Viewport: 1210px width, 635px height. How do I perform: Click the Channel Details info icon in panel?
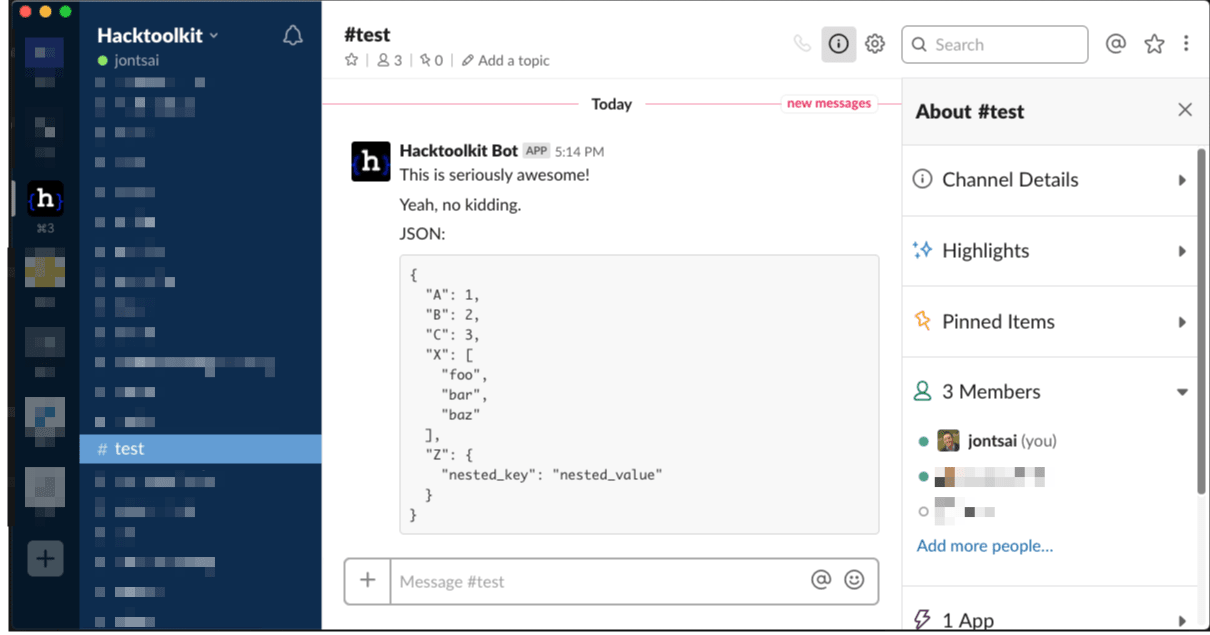[x=922, y=180]
